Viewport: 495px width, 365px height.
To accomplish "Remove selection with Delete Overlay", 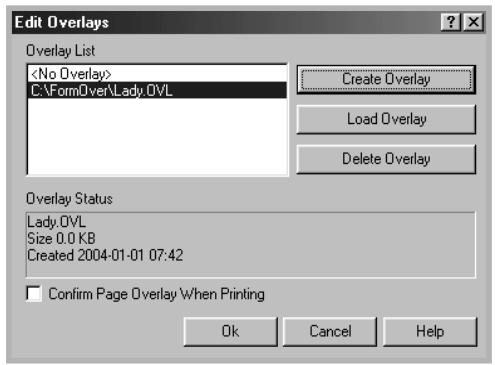I will [386, 159].
